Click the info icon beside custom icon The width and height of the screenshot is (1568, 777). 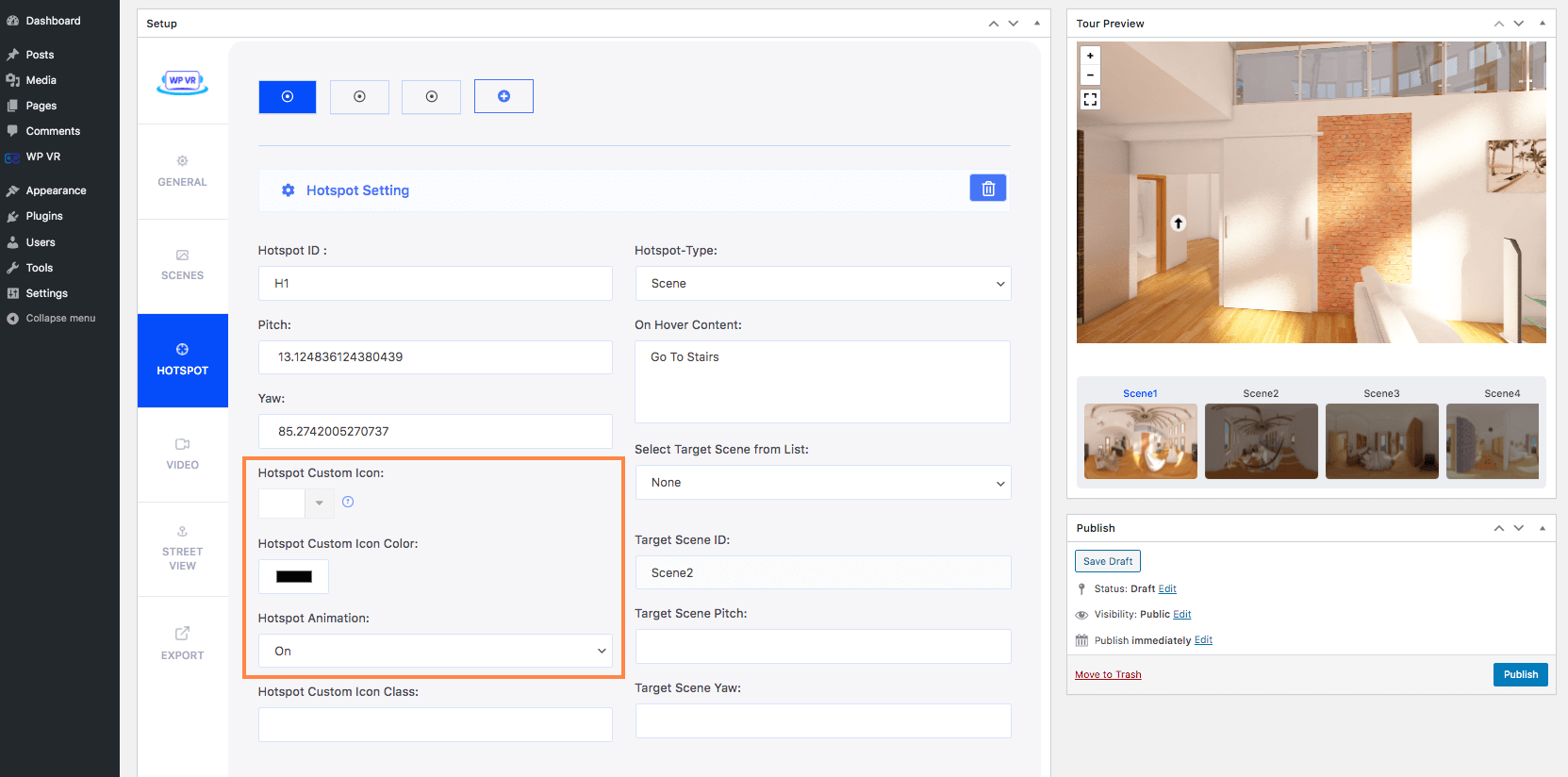point(348,502)
